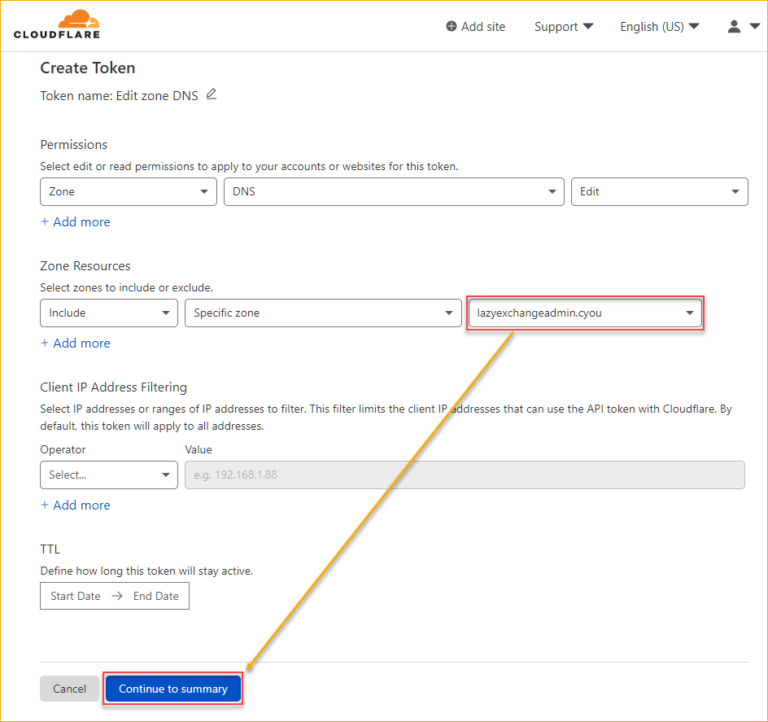Click the arrow icon between Start and End Date
Screen dimensions: 768x722
point(117,596)
